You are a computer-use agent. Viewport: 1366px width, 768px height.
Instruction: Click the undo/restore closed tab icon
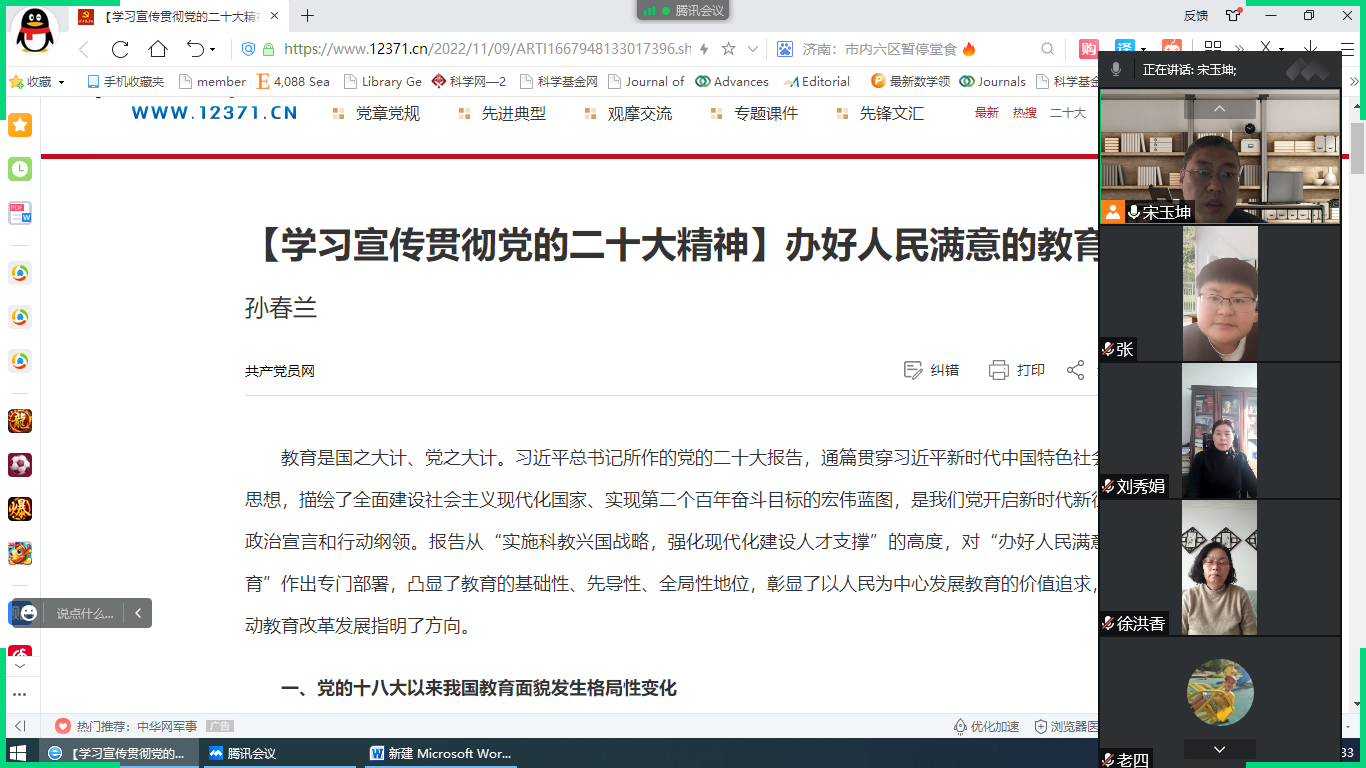(195, 49)
